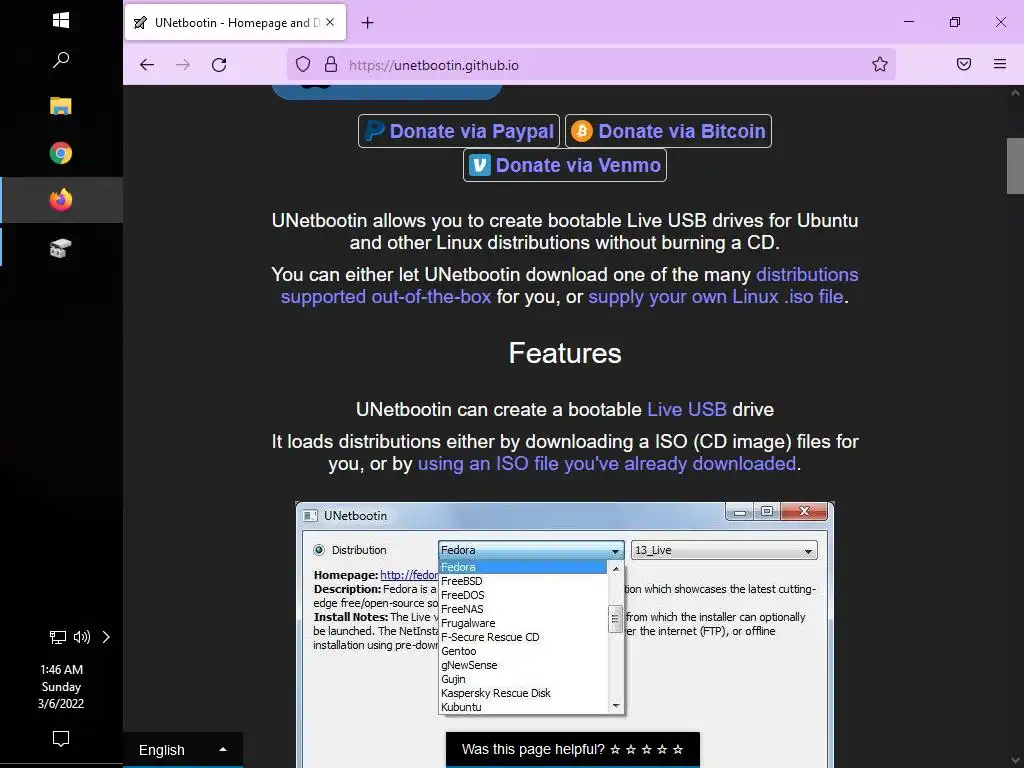
Task: Click the Donate via Venmo button
Action: click(x=565, y=165)
